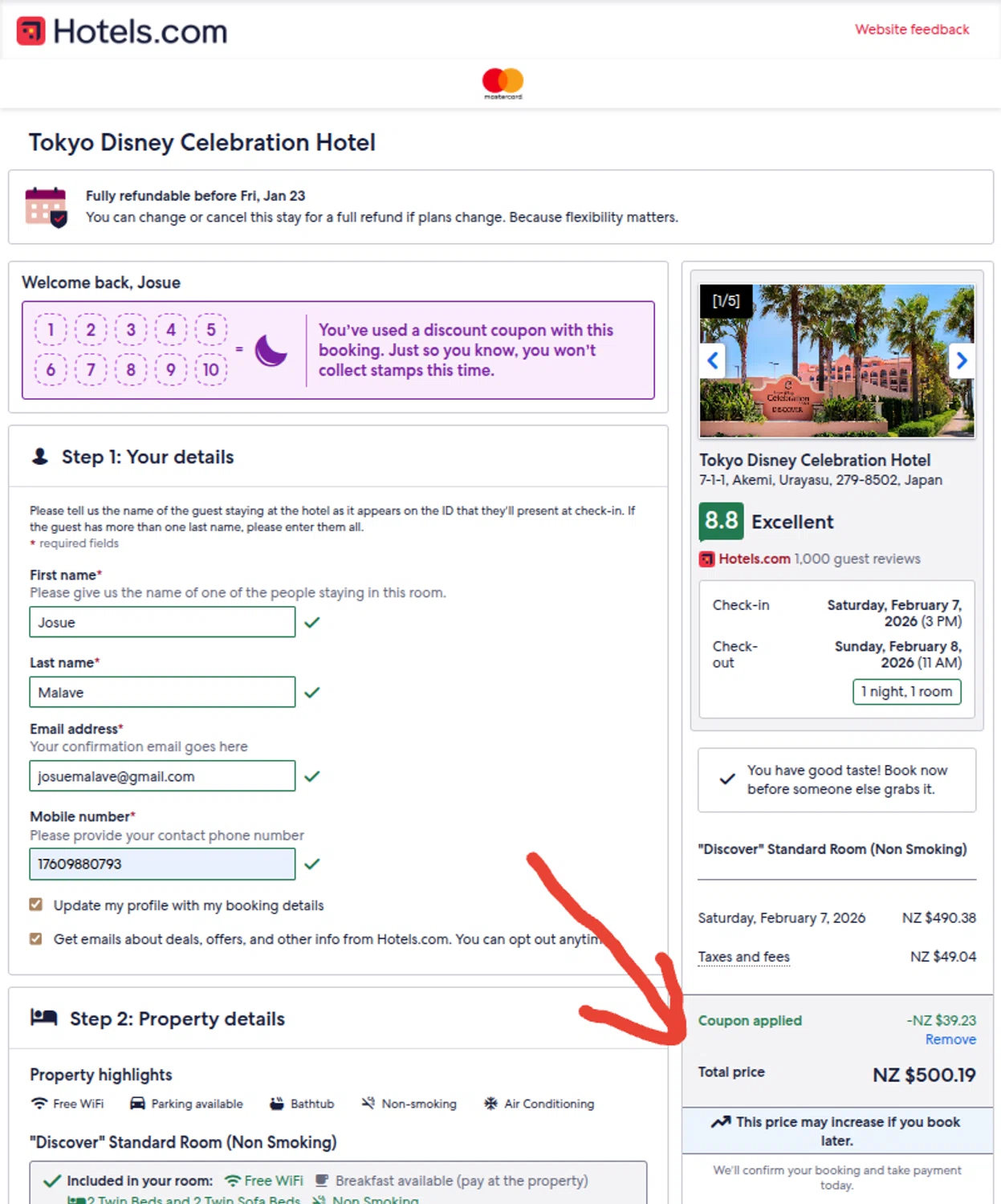Click the Parking available car icon
This screenshot has width=1001, height=1204.
138,1104
